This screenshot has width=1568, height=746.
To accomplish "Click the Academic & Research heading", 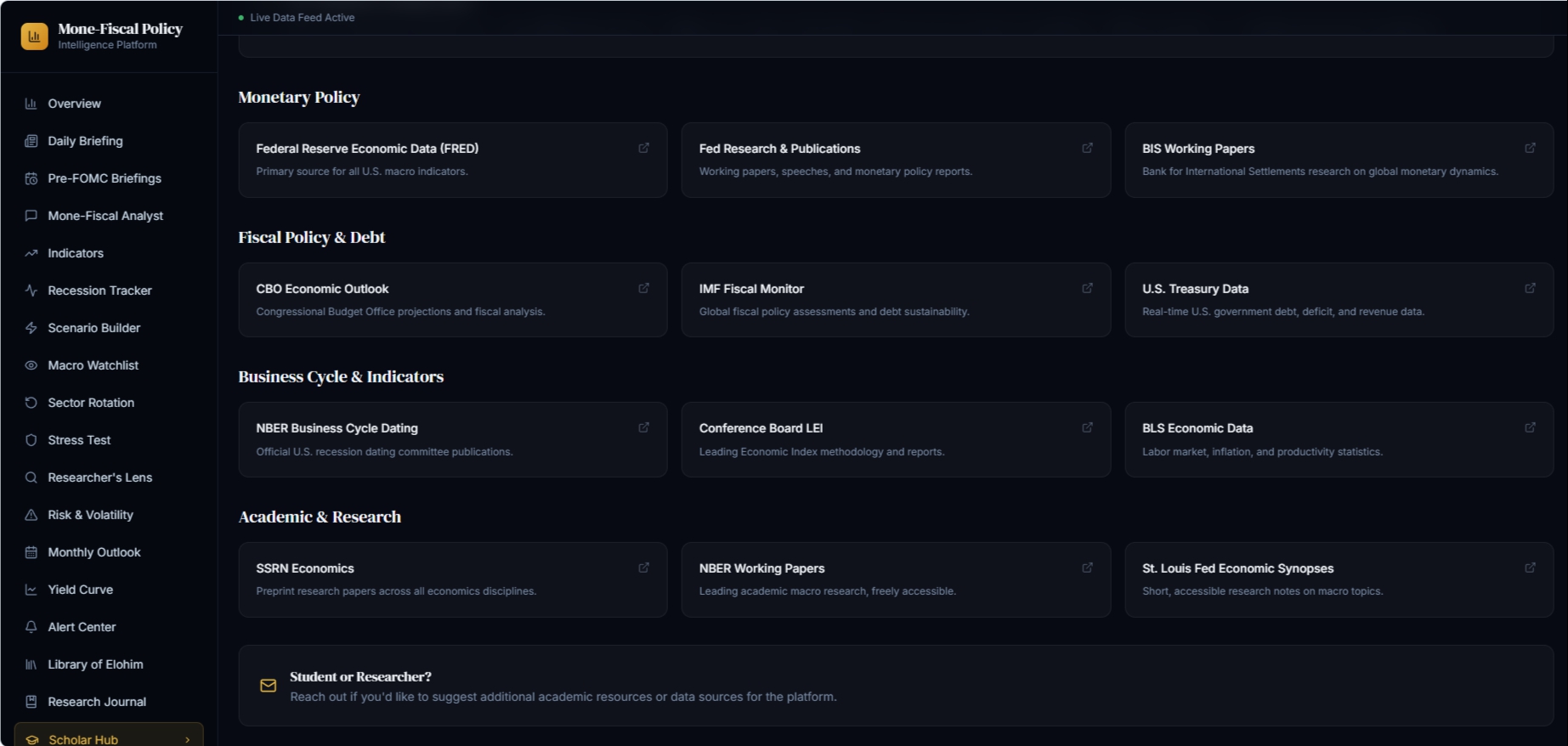I will pyautogui.click(x=320, y=517).
